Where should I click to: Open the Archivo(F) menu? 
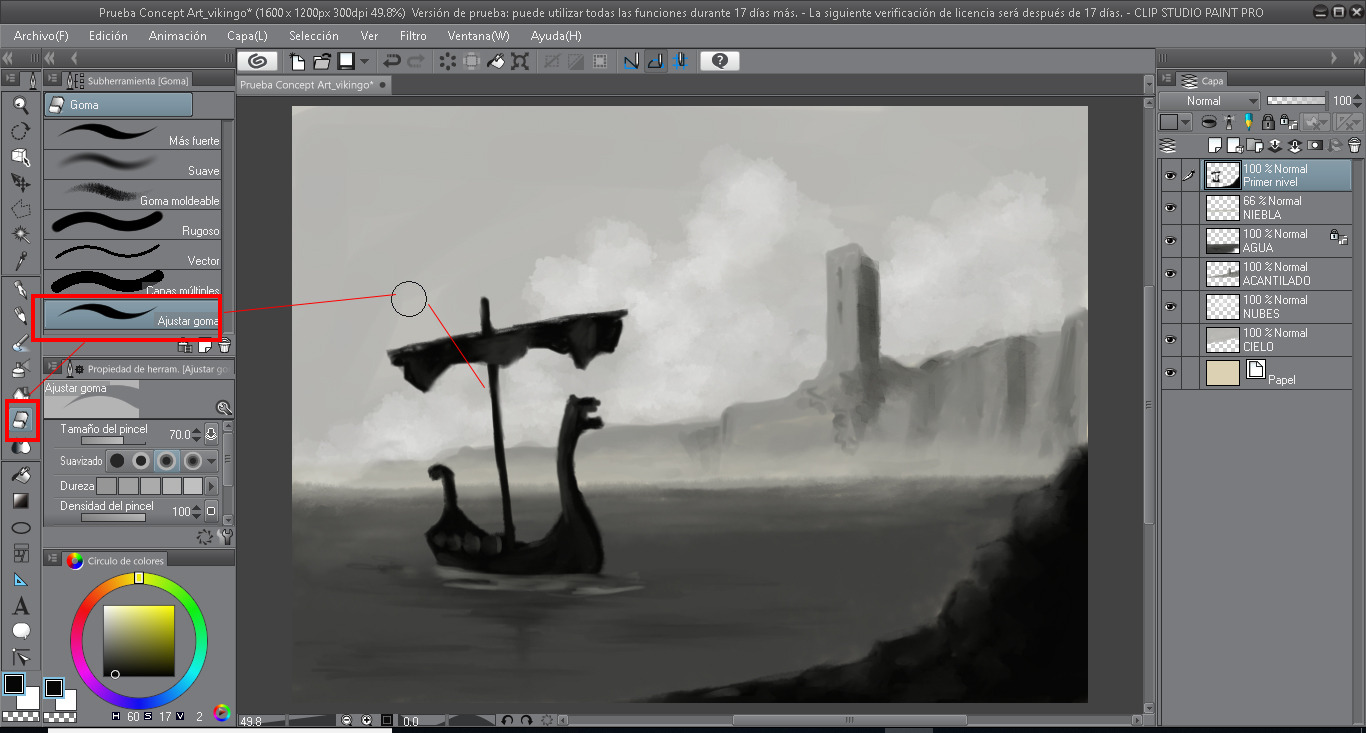click(x=41, y=36)
